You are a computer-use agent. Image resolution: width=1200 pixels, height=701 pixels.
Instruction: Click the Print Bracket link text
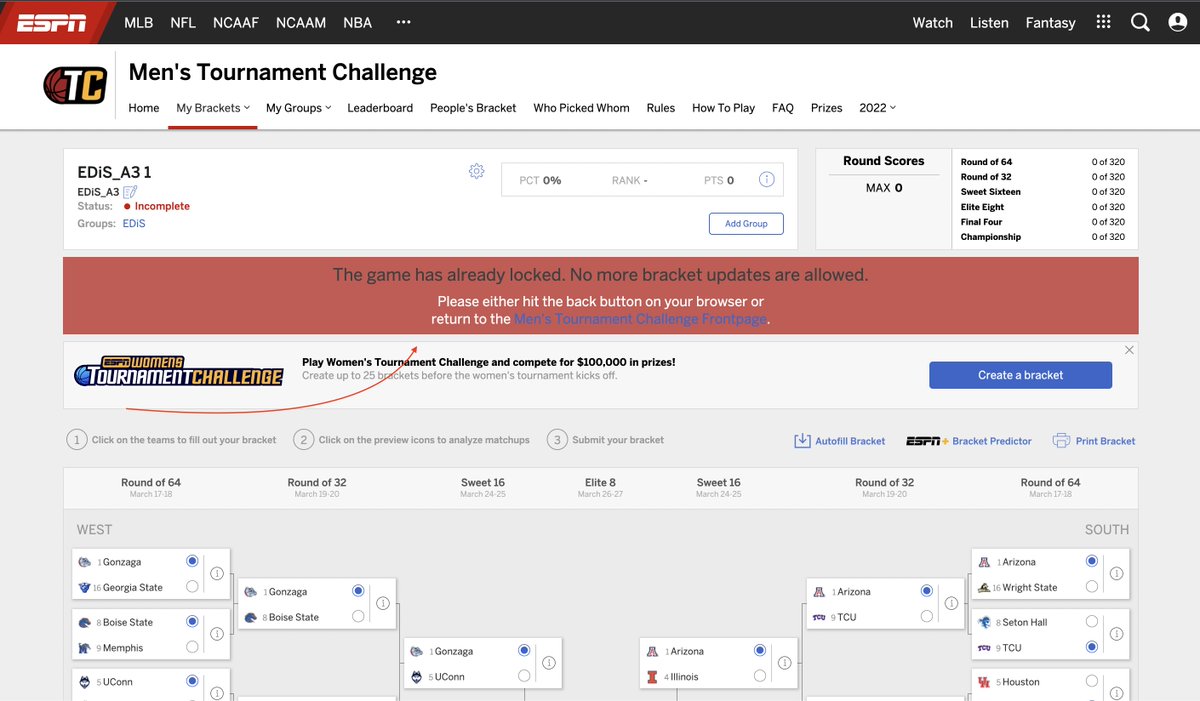[x=1105, y=441]
